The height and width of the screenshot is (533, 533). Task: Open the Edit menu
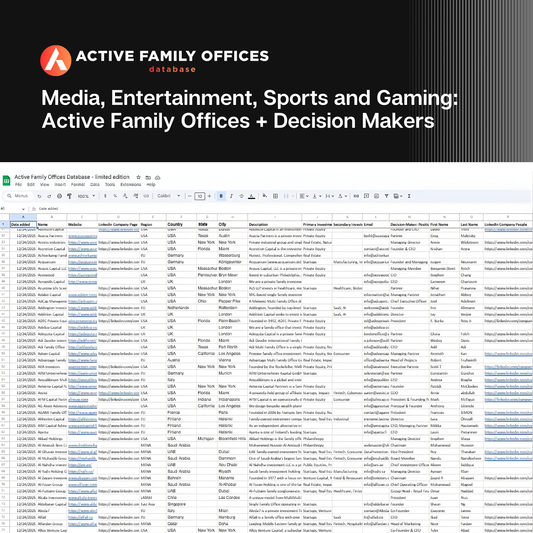31,185
